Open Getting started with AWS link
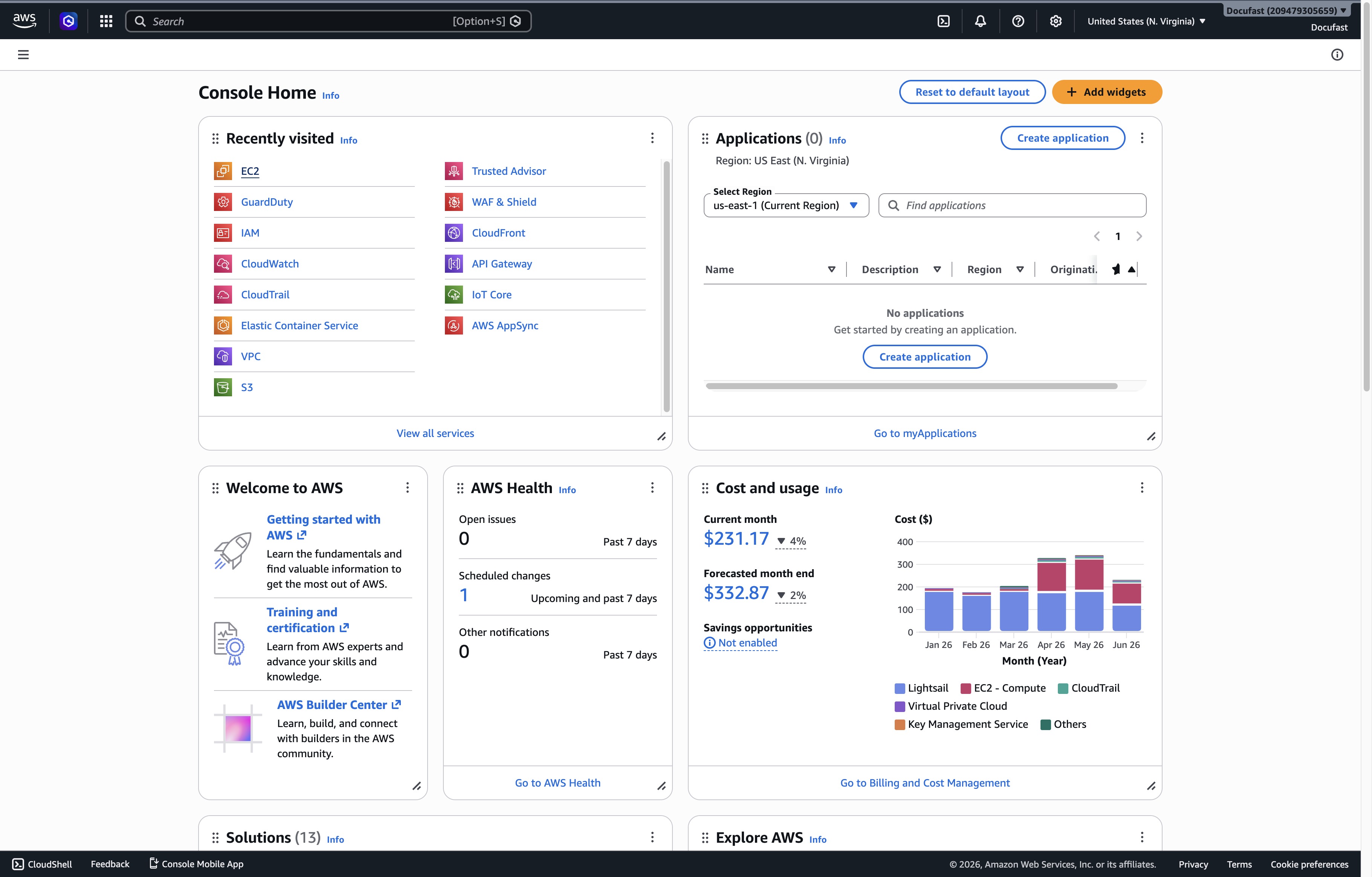This screenshot has height=877, width=1372. tap(324, 527)
